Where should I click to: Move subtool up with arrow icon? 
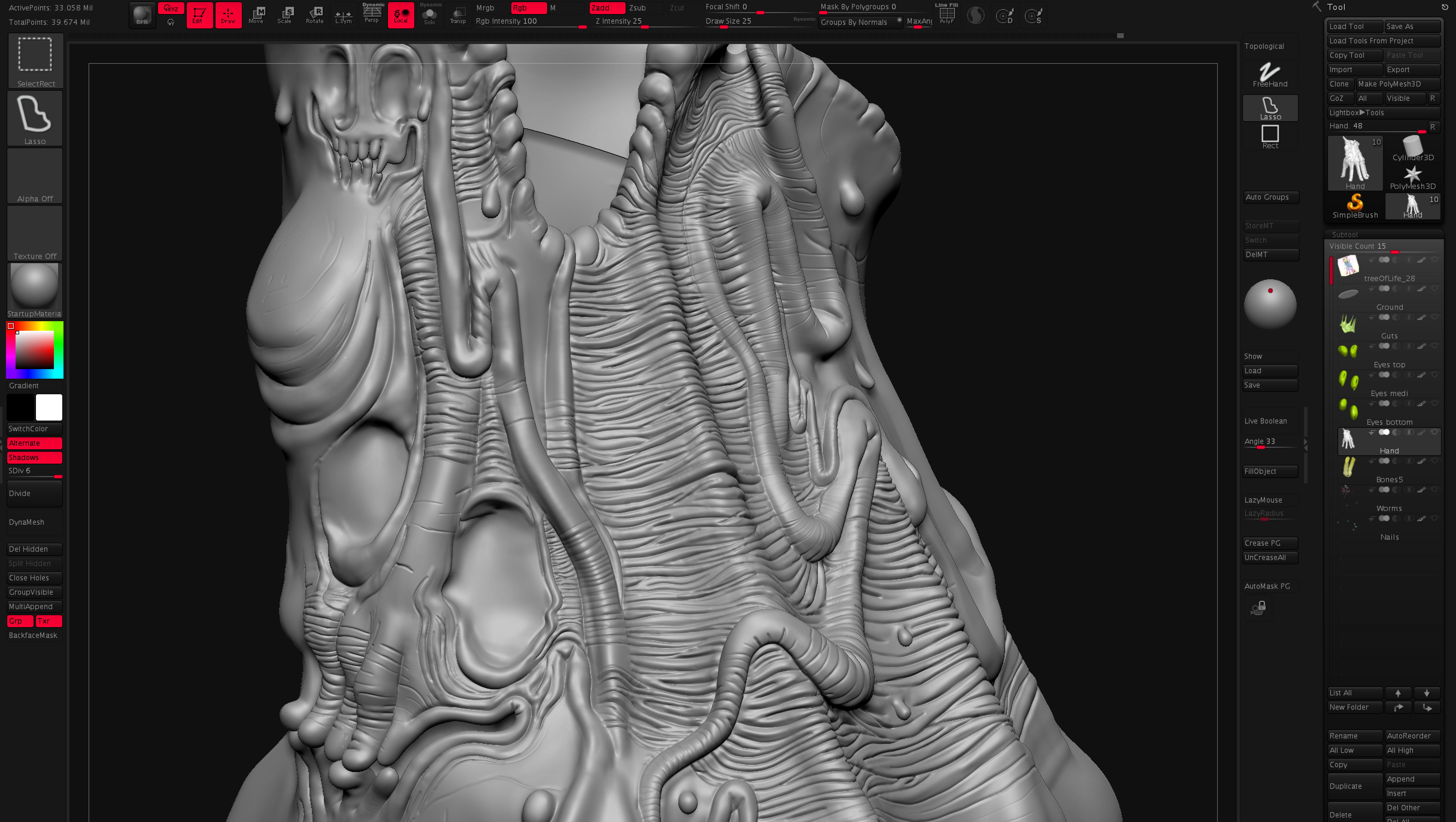[1398, 693]
